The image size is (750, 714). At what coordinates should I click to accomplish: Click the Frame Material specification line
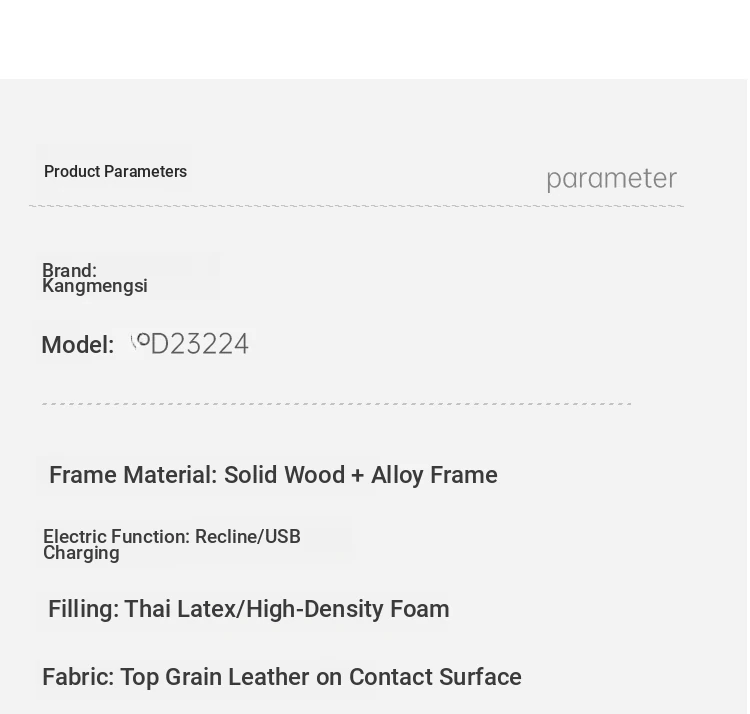273,475
